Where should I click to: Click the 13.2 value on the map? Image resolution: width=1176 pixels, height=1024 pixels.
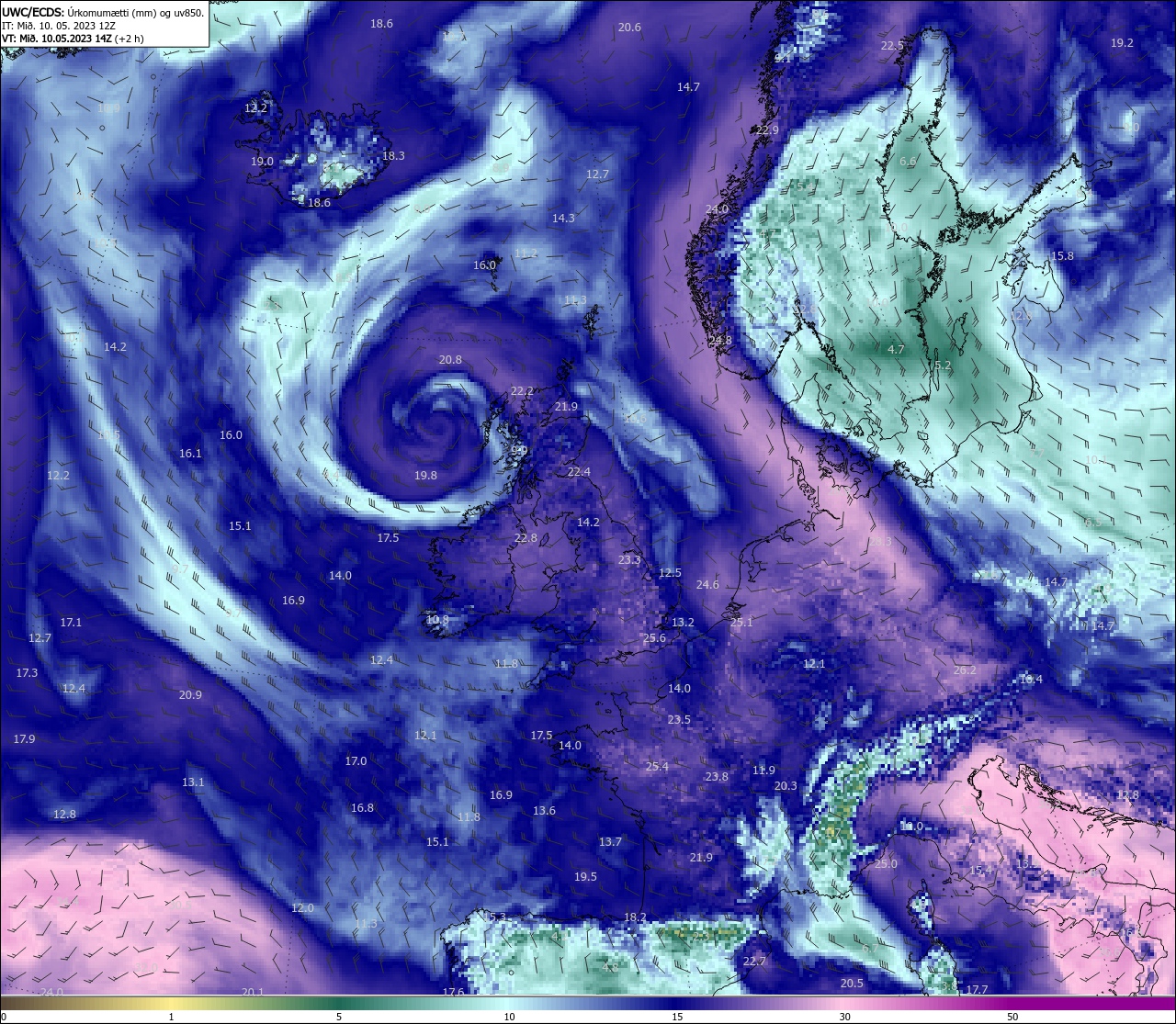tap(683, 623)
